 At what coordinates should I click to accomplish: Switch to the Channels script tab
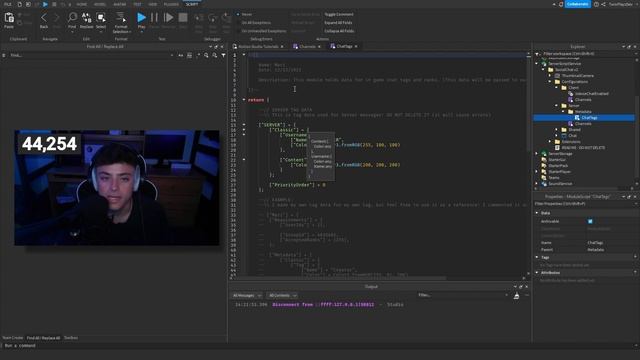point(307,47)
